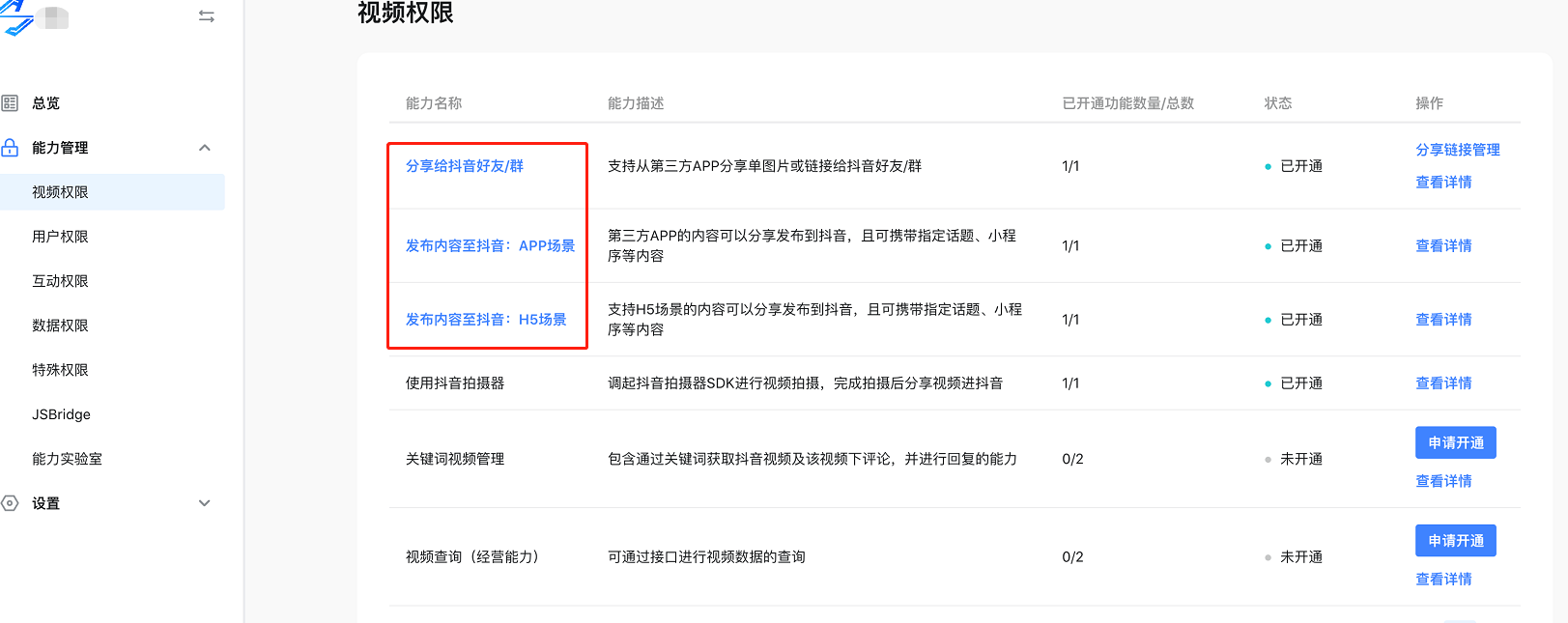Click the sidebar collapse toggle icon

point(206,16)
